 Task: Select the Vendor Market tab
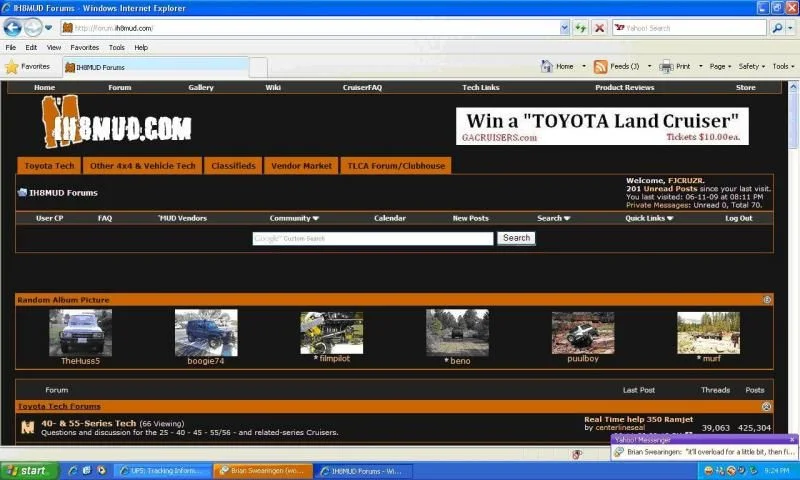pos(301,166)
